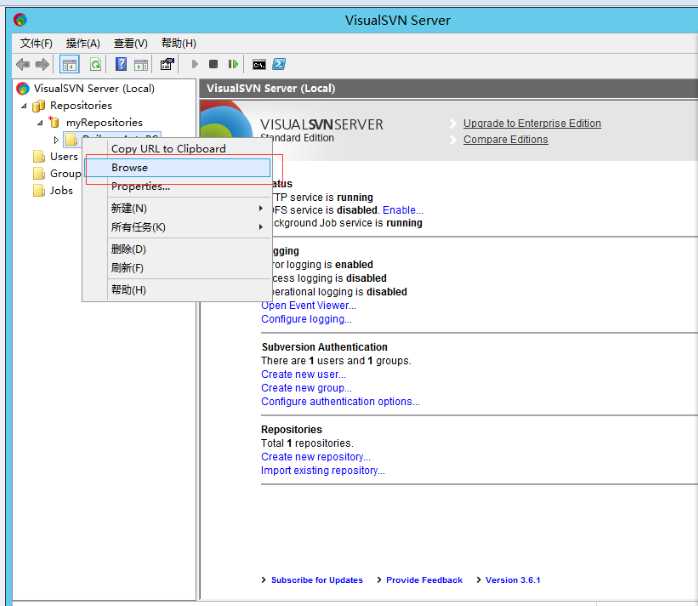Click the Start service play icon

pos(195,65)
